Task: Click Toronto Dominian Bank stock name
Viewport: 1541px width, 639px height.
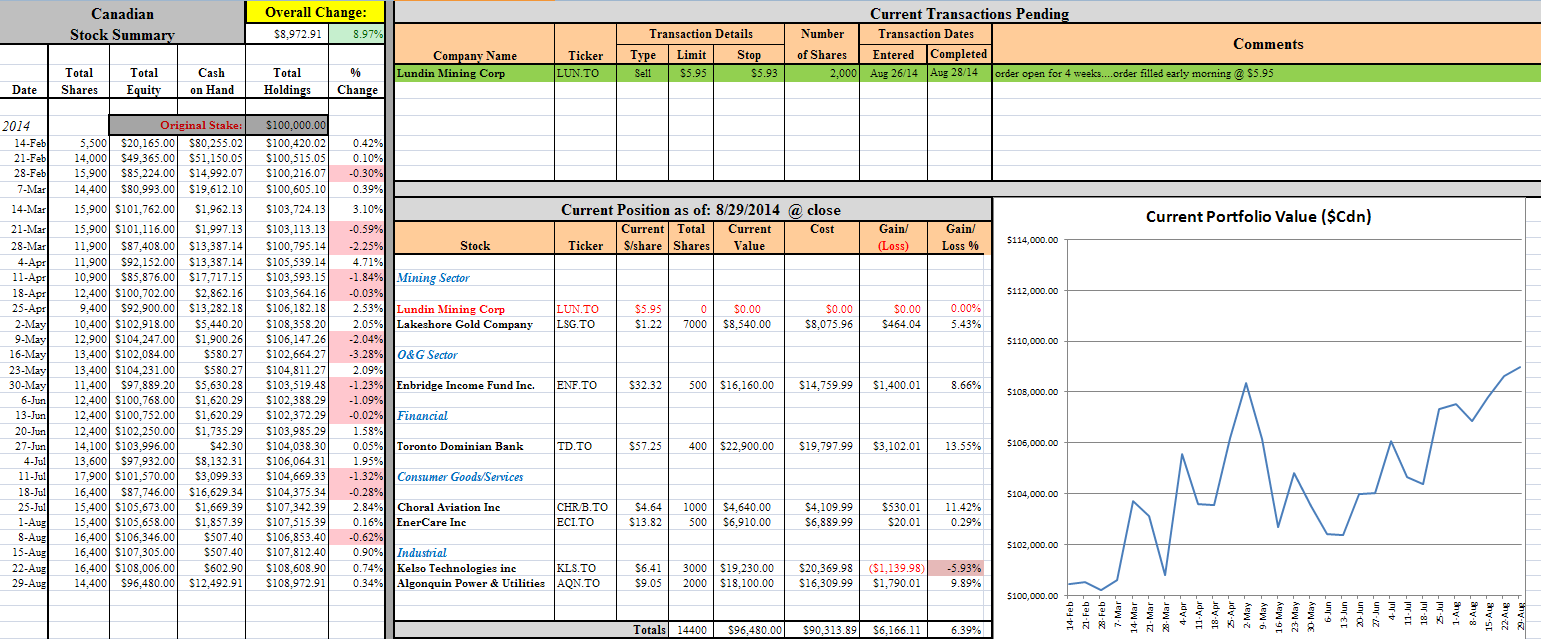Action: (459, 446)
